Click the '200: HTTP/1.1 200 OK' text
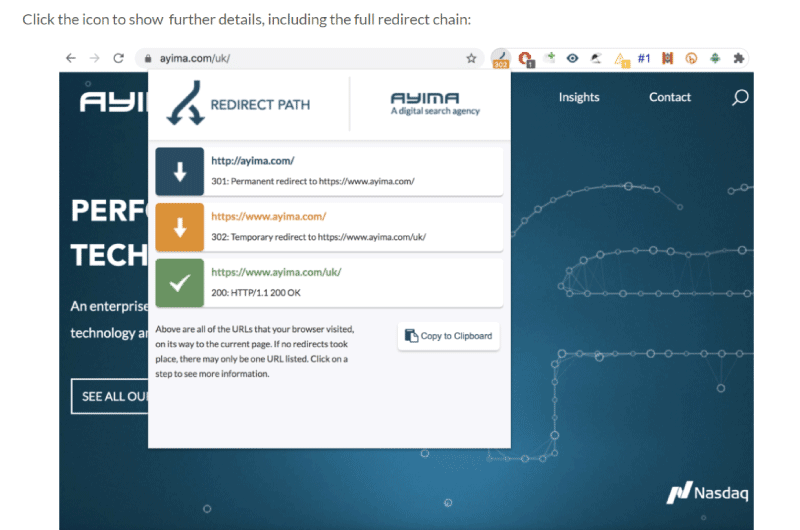Screen dimensions: 800x530 coord(256,293)
